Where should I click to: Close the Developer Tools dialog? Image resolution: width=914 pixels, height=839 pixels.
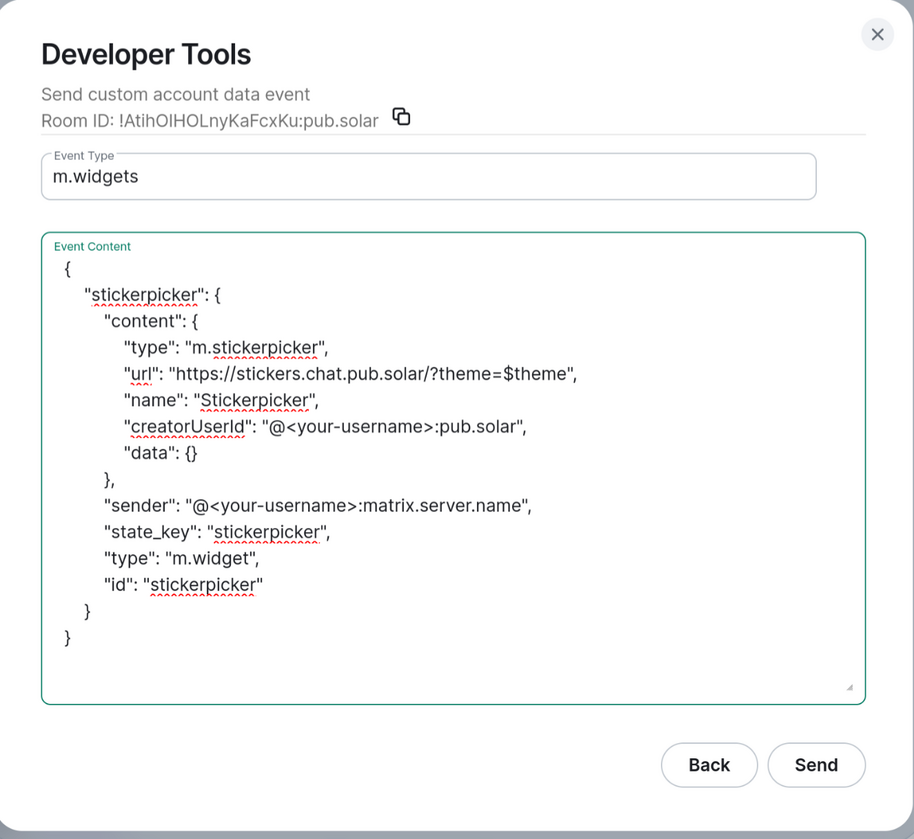[877, 34]
